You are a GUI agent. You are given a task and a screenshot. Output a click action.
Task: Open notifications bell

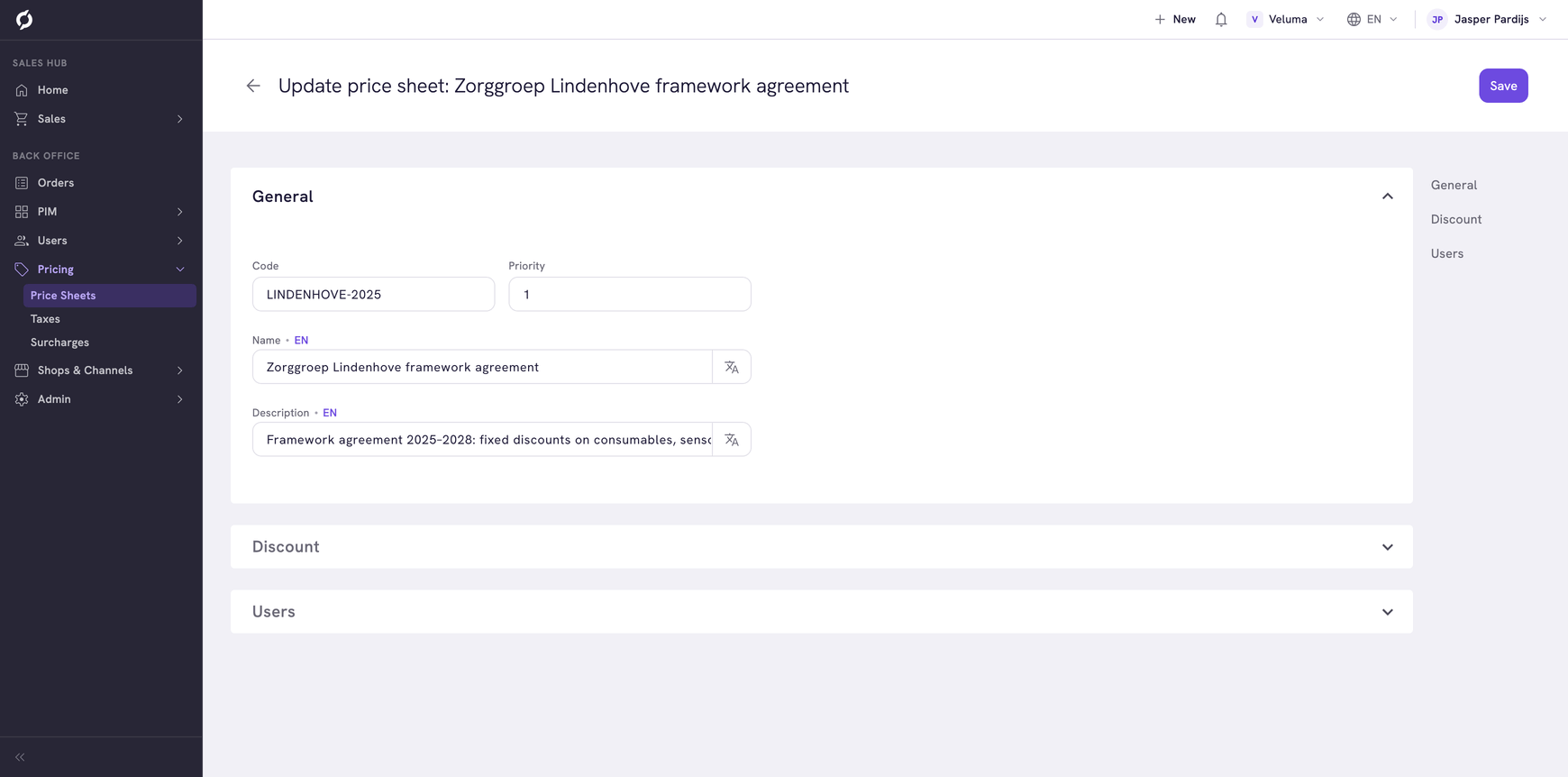pos(1221,19)
